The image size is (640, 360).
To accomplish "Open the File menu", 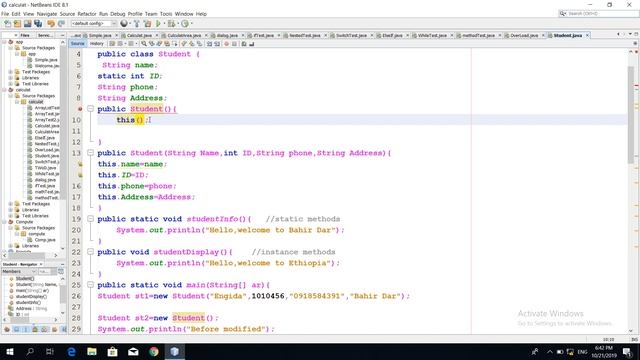I will [5, 14].
